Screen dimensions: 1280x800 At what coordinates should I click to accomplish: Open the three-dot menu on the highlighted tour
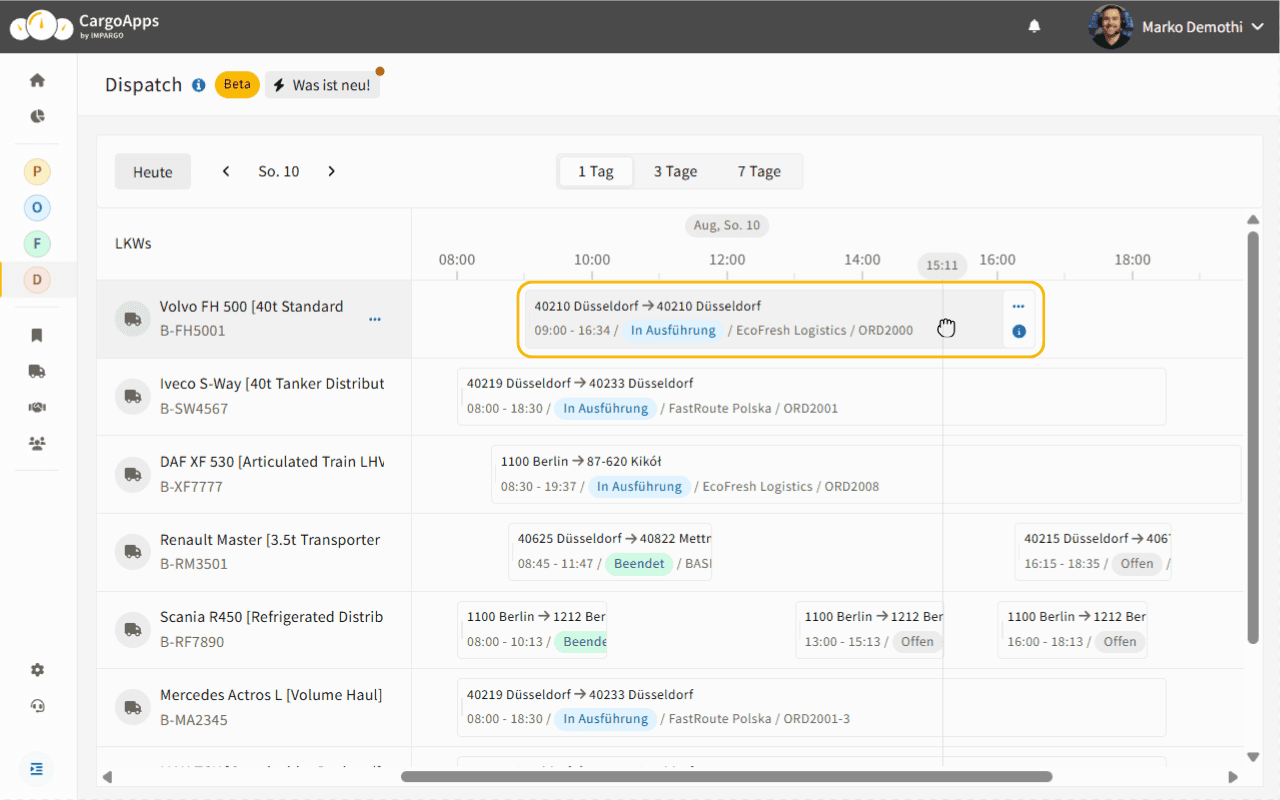1018,306
